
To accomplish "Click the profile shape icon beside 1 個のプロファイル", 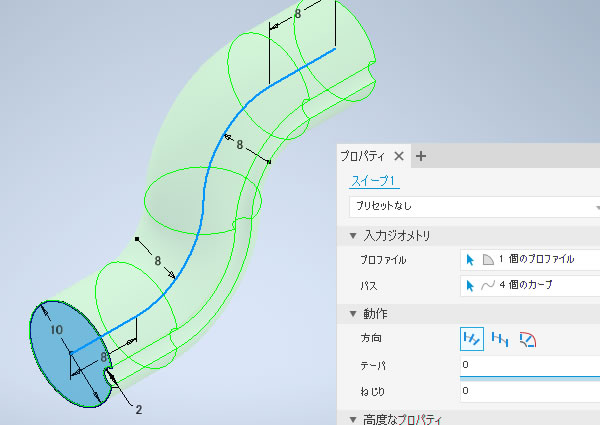I will 488,260.
